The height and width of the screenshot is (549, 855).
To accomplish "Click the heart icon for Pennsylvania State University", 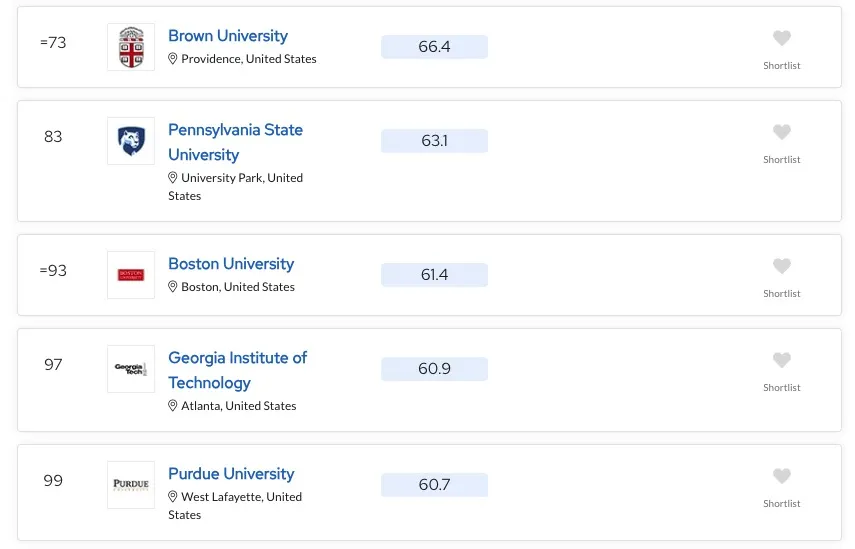I will pyautogui.click(x=782, y=133).
